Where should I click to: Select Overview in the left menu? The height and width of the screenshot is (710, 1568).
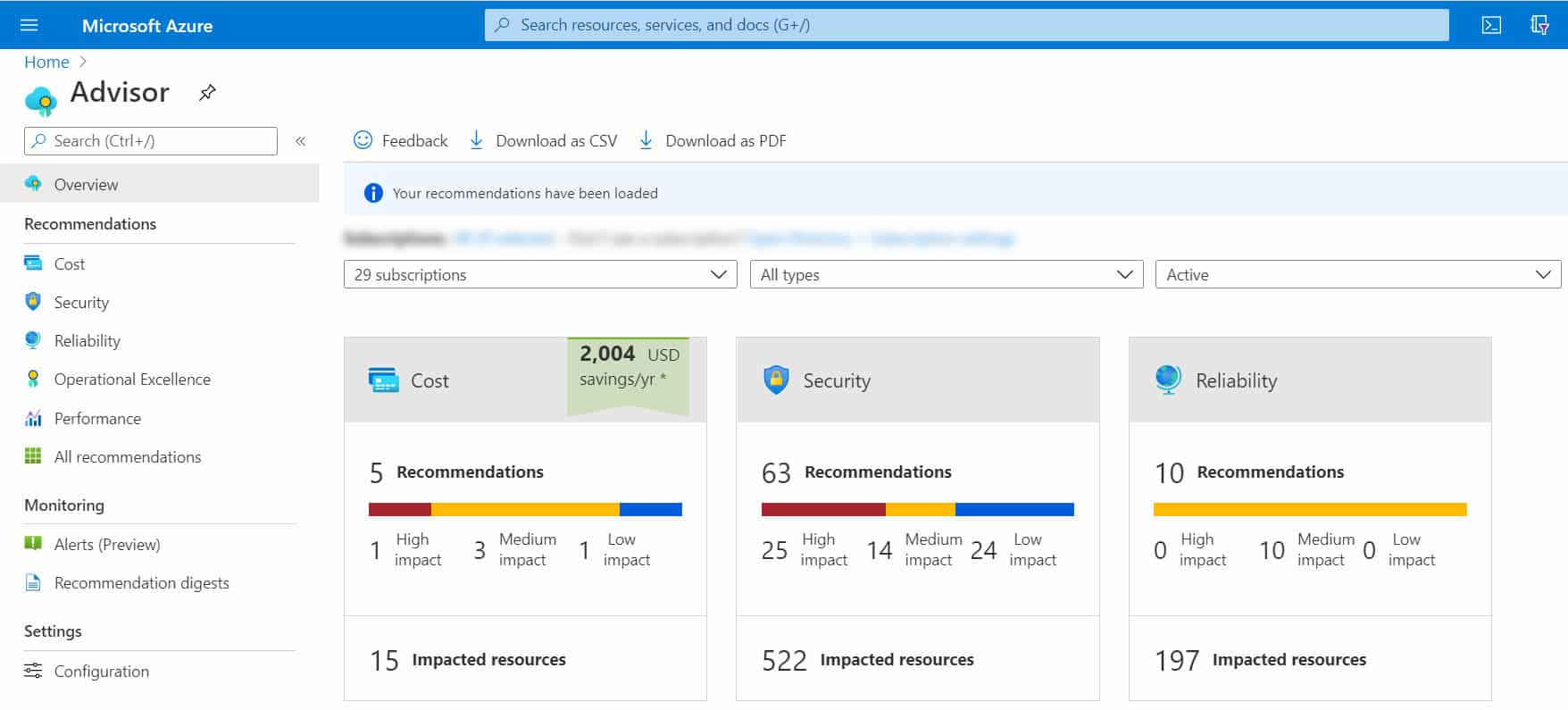point(160,184)
